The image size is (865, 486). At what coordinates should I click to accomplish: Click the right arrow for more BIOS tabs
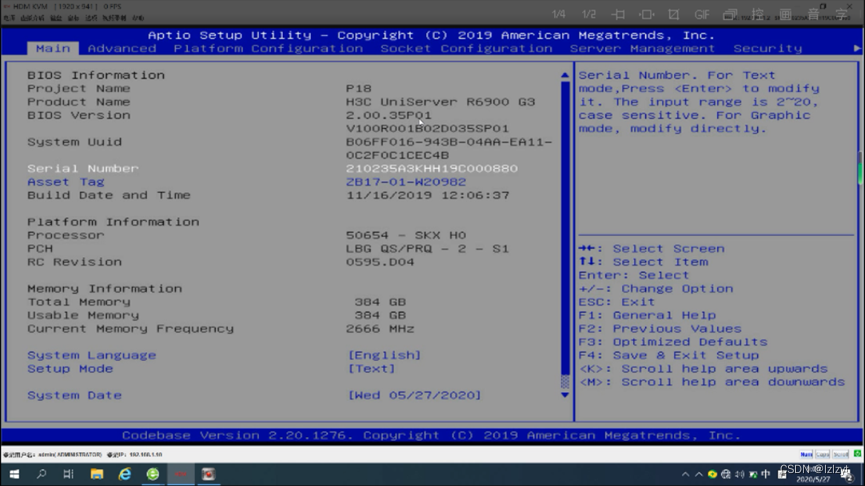(857, 49)
